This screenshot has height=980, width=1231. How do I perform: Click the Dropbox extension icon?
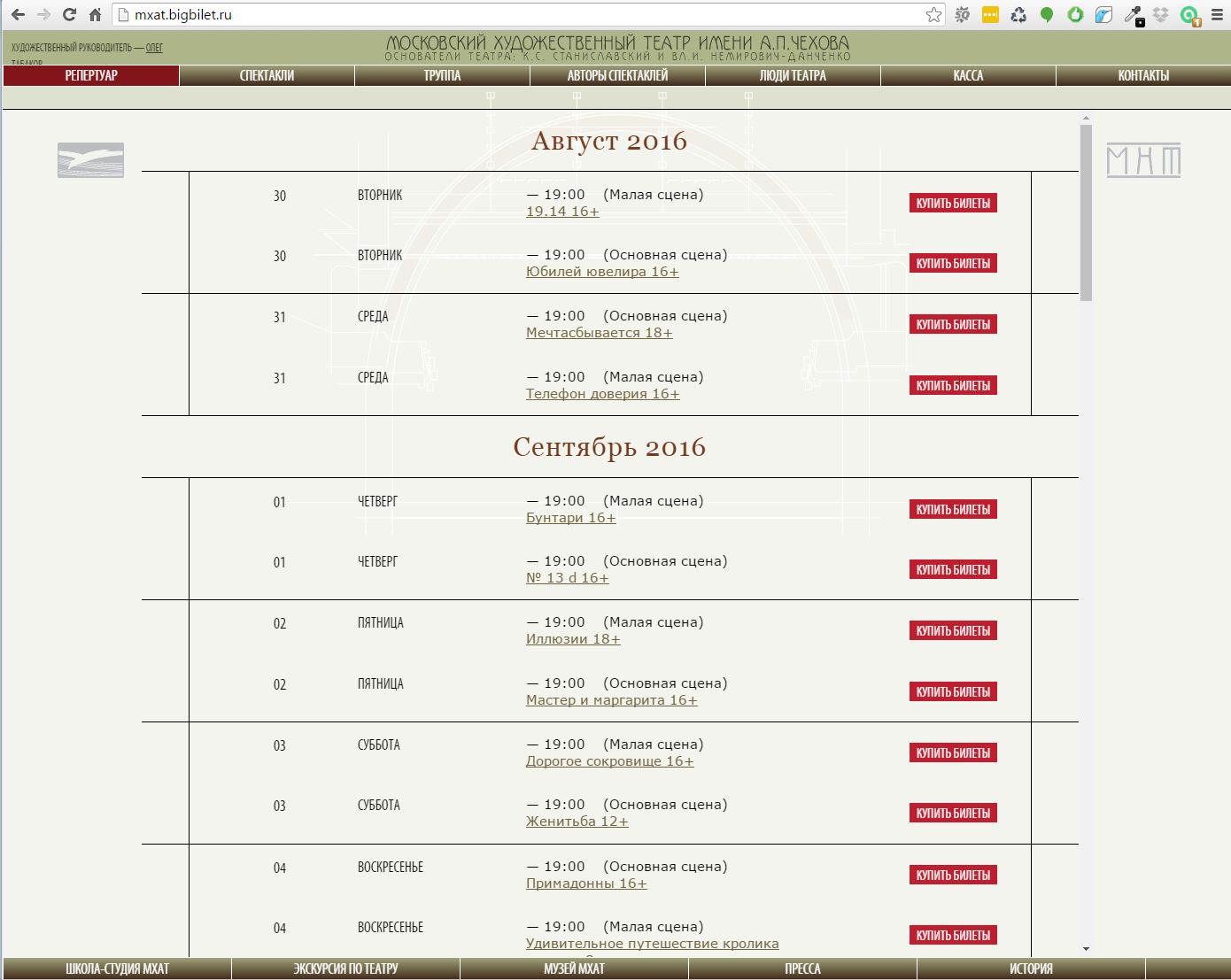click(x=1161, y=15)
